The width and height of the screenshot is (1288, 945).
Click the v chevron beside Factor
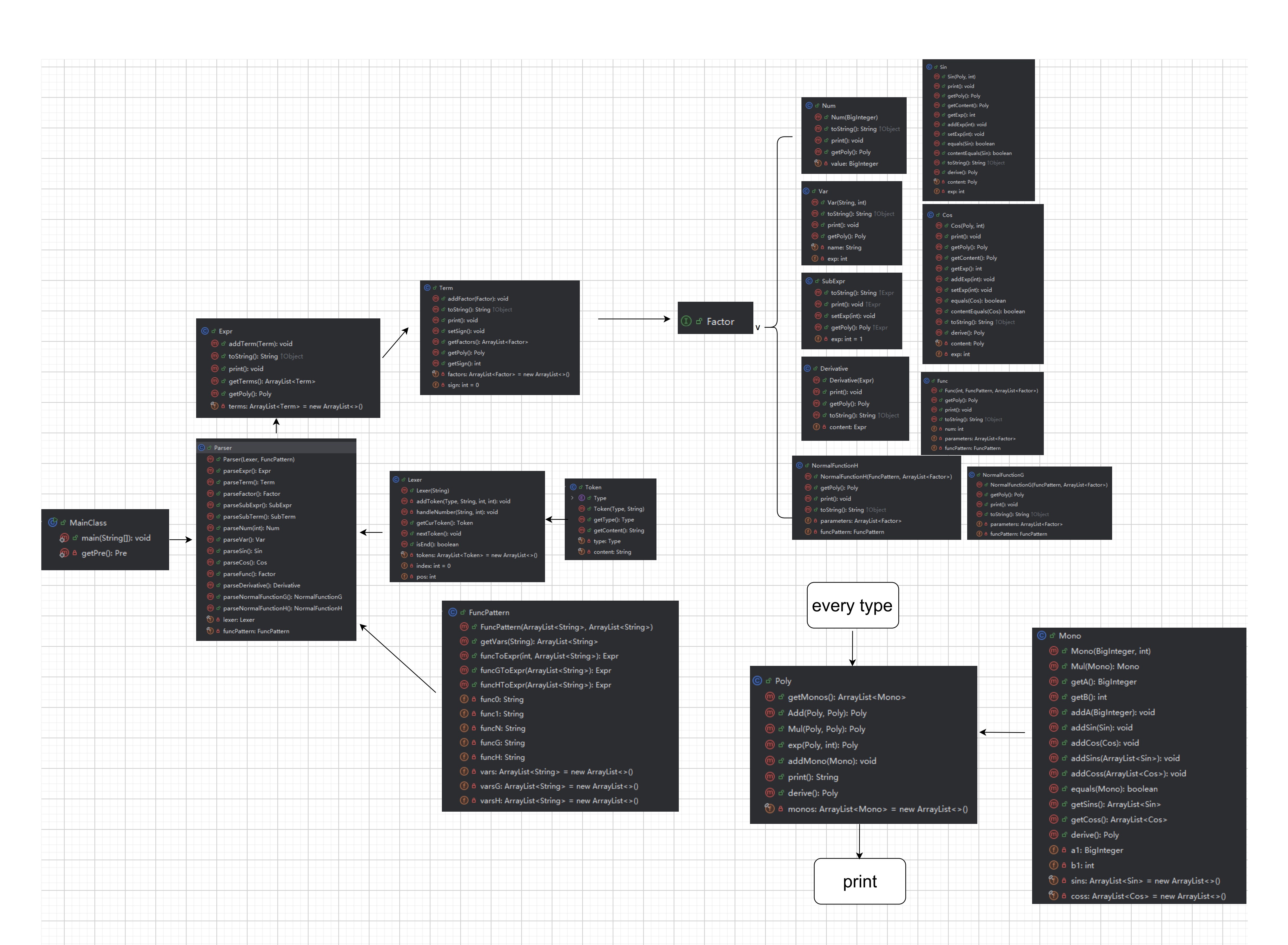tap(758, 328)
